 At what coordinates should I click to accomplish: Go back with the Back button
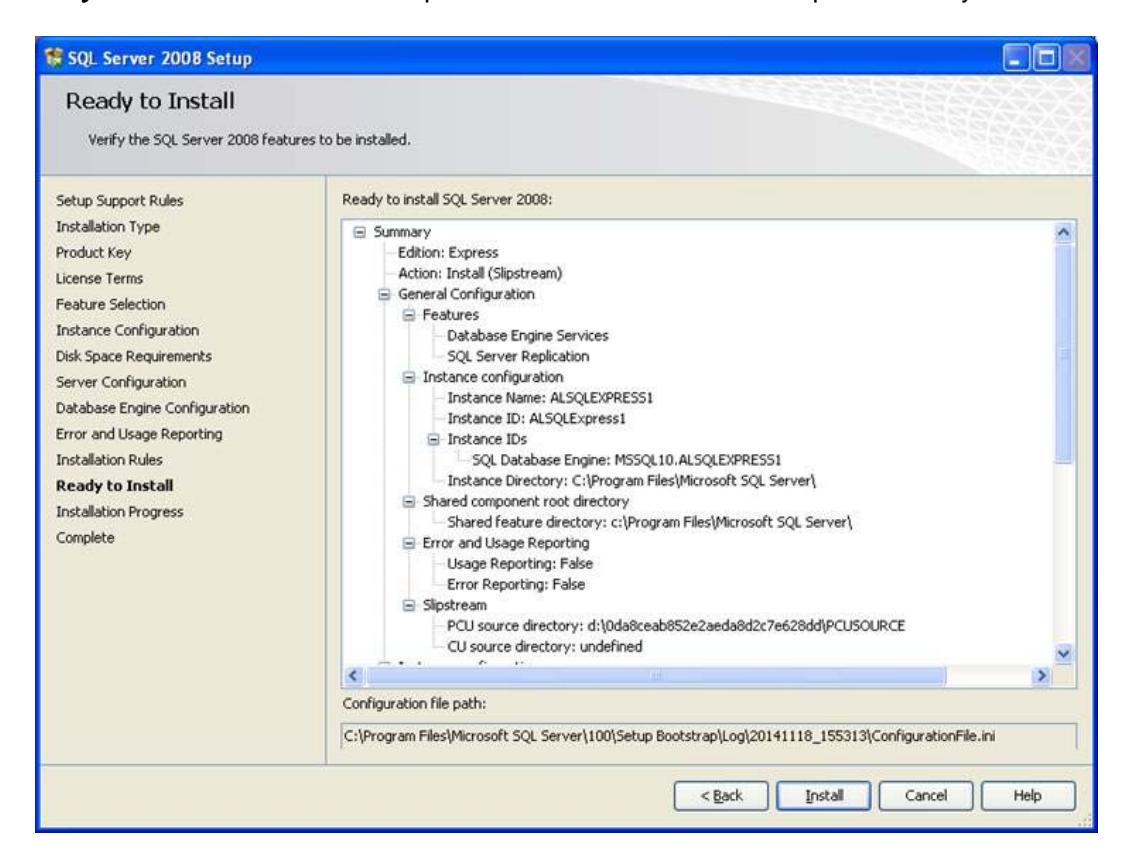721,796
